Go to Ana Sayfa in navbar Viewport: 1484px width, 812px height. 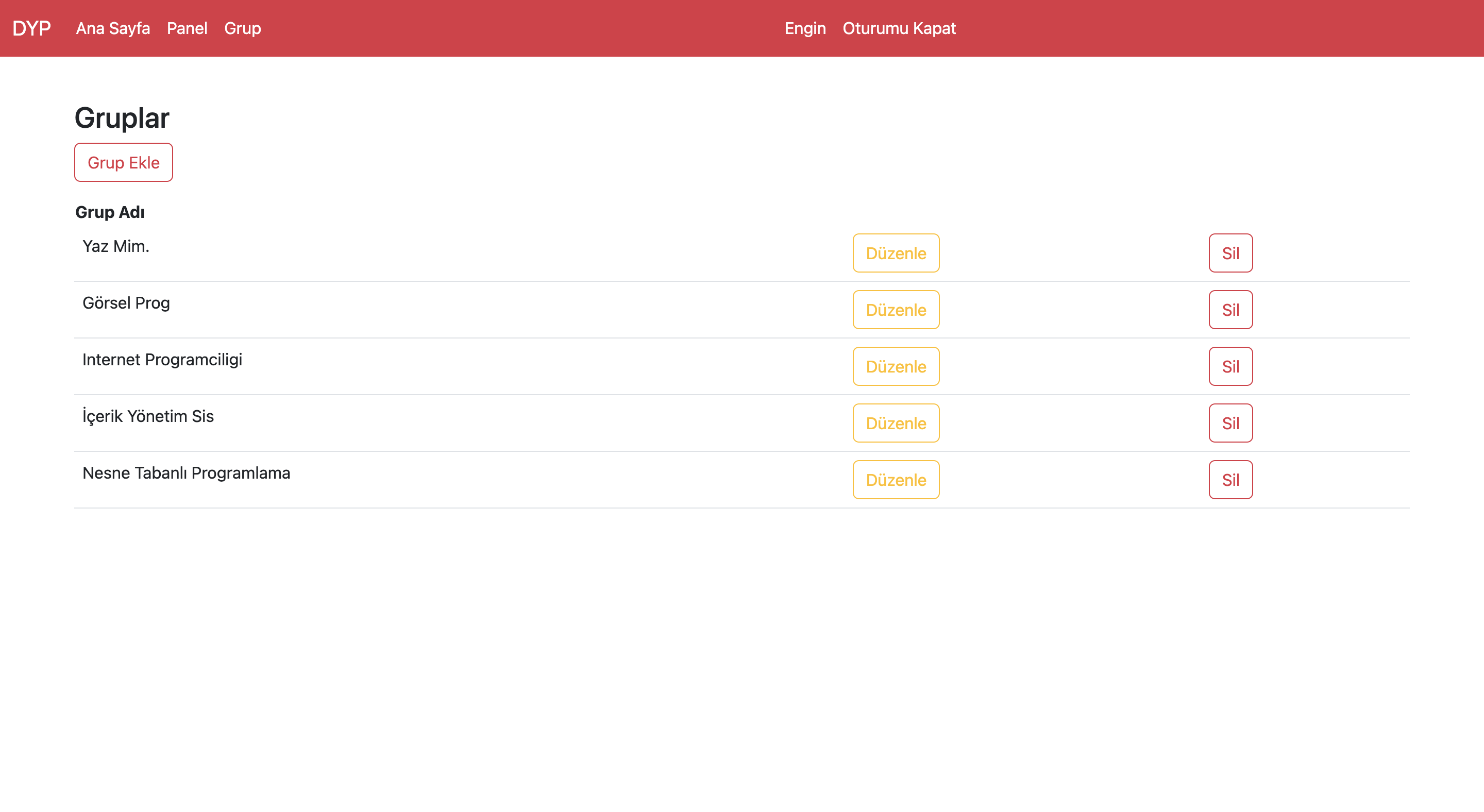click(x=113, y=28)
